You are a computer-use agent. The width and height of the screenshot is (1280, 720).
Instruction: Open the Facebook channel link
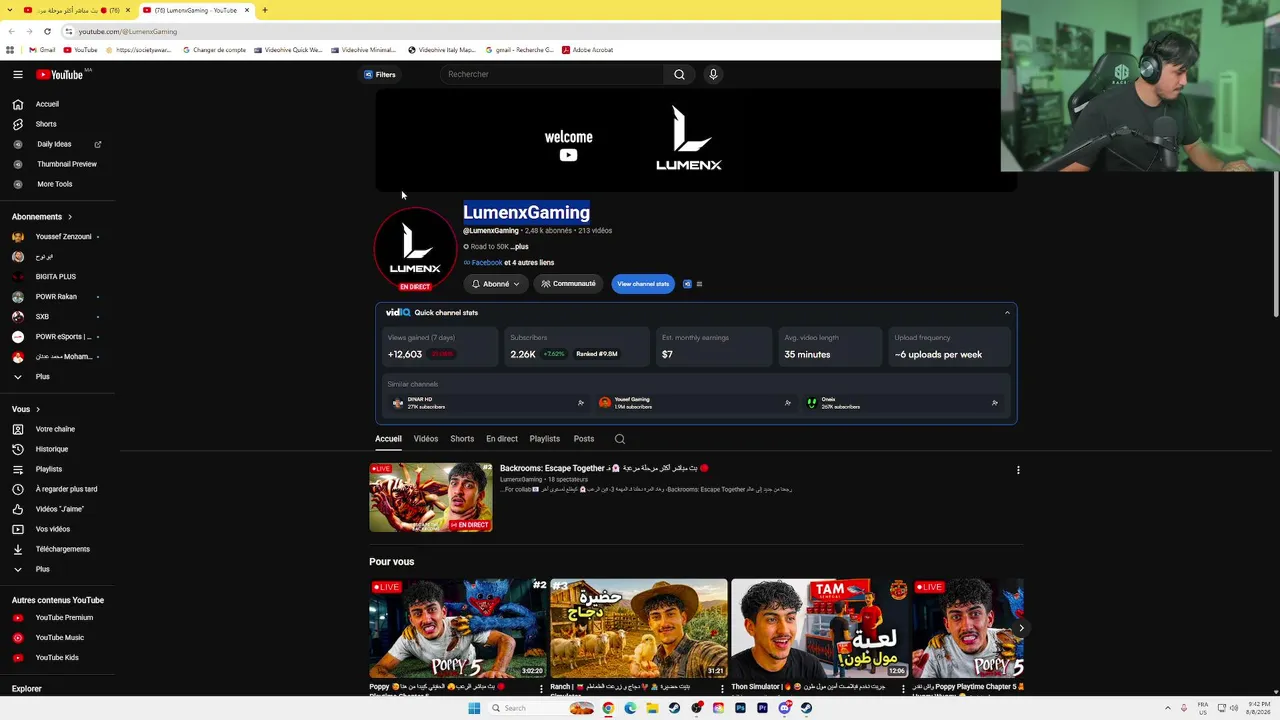click(487, 263)
